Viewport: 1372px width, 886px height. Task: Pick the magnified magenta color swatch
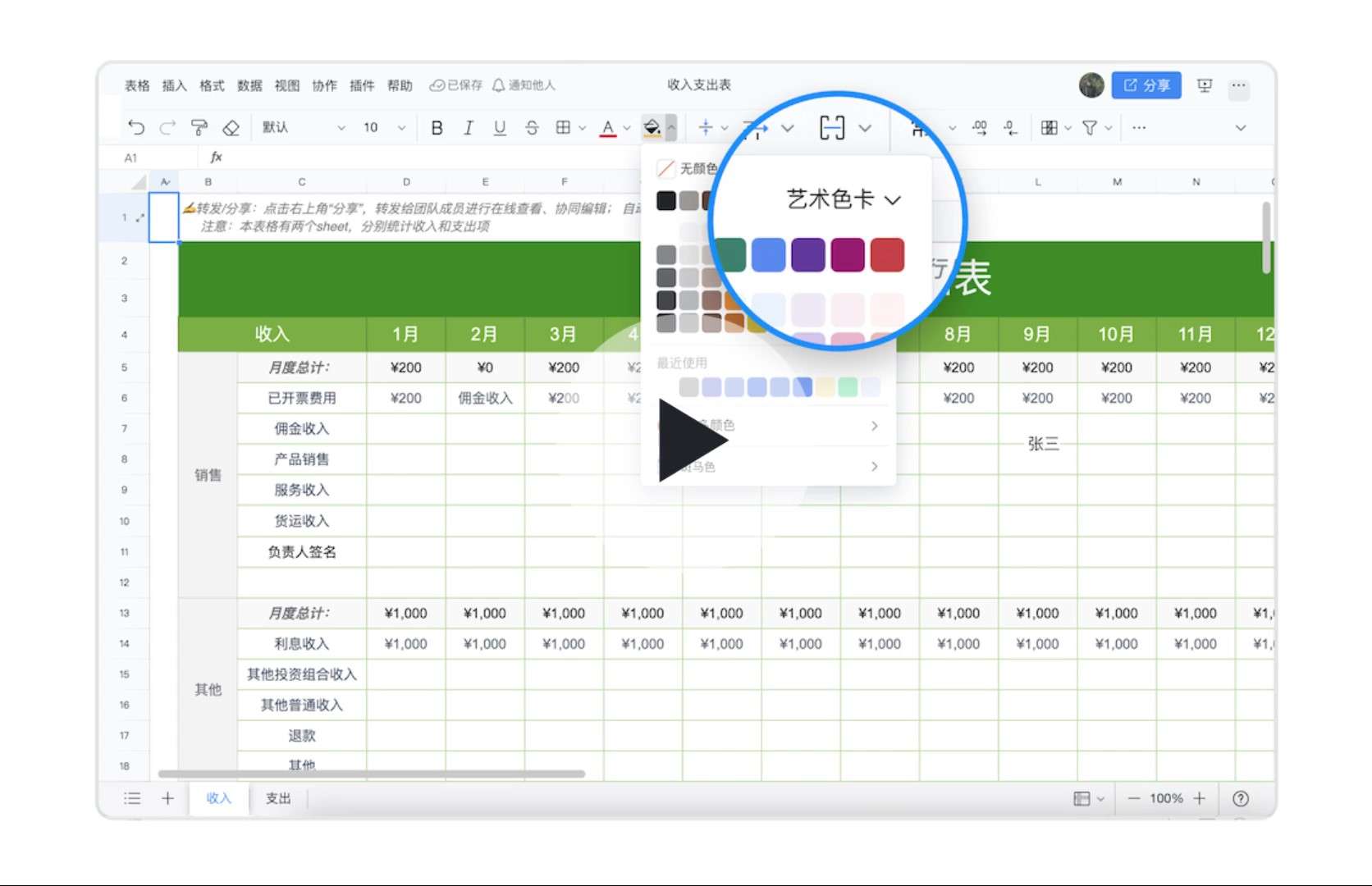pyautogui.click(x=848, y=254)
